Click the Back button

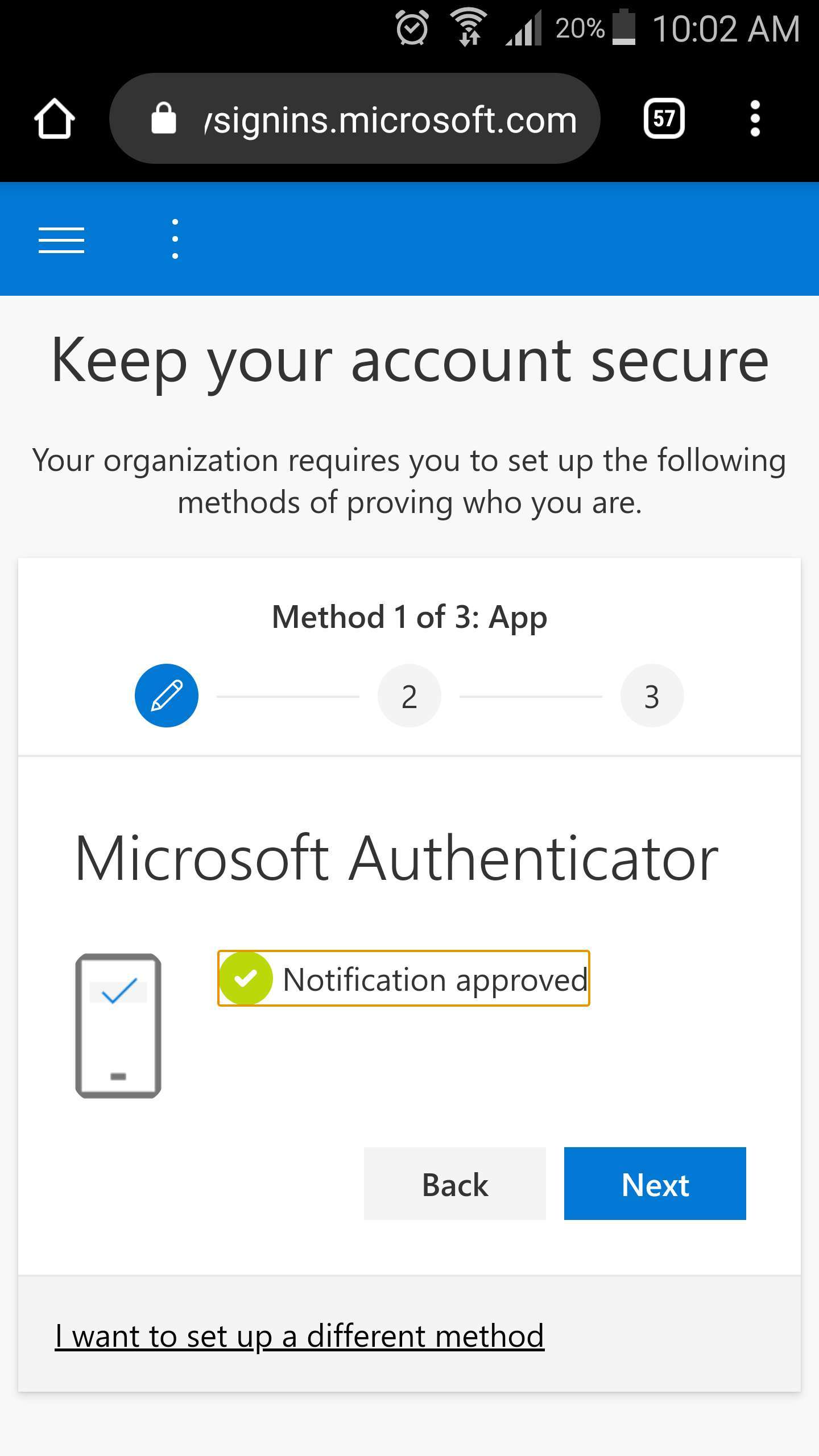click(x=455, y=1184)
